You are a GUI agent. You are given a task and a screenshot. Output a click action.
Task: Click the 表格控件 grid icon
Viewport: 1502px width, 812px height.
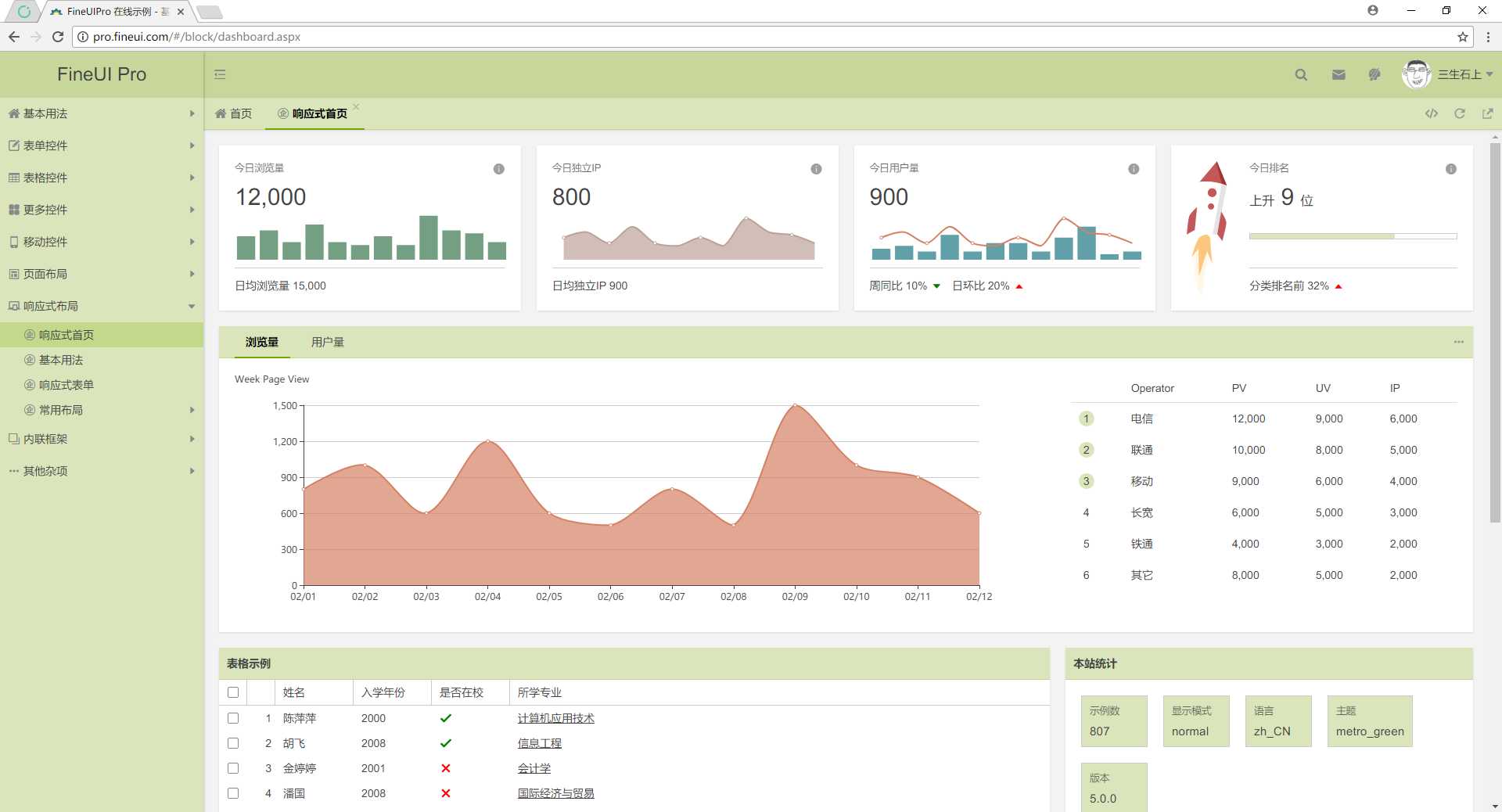pyautogui.click(x=14, y=178)
